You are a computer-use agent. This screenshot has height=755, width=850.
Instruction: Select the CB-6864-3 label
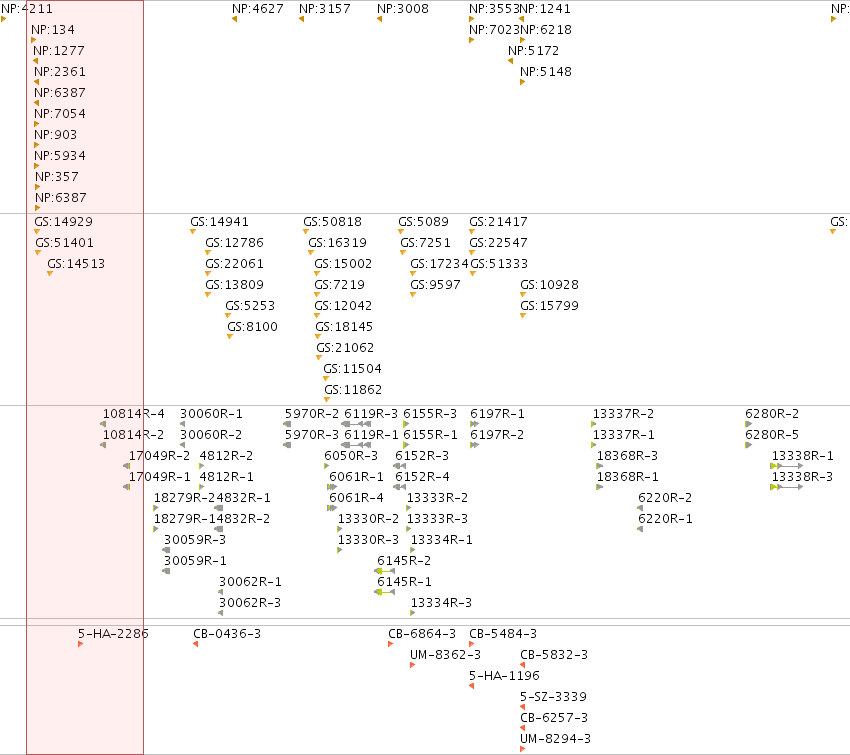click(x=422, y=634)
